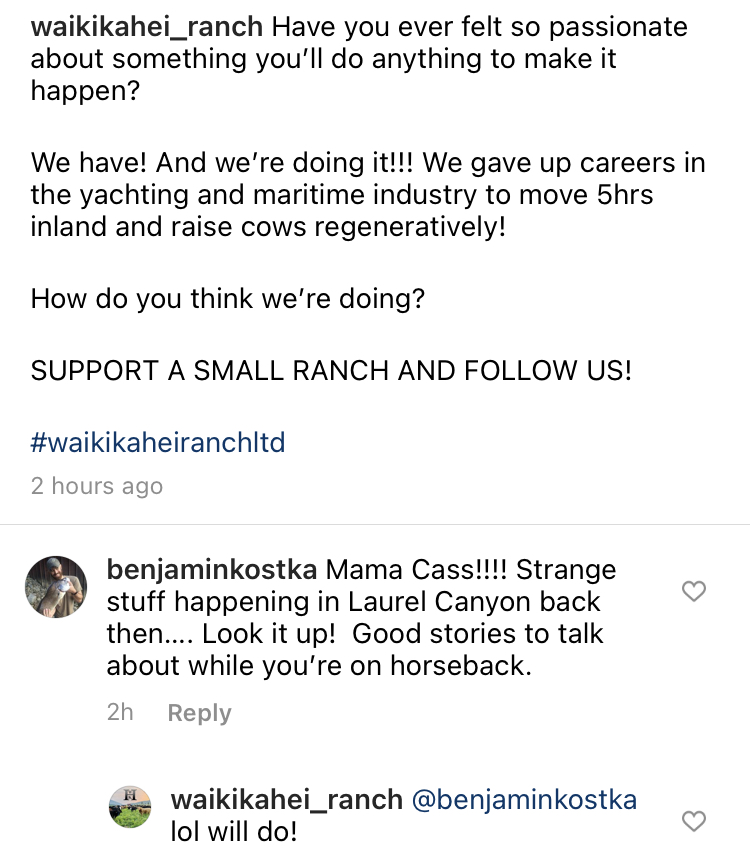Screen dimensions: 750x865
Task: Open the #waikikaheiranchltd hashtag
Action: point(158,442)
